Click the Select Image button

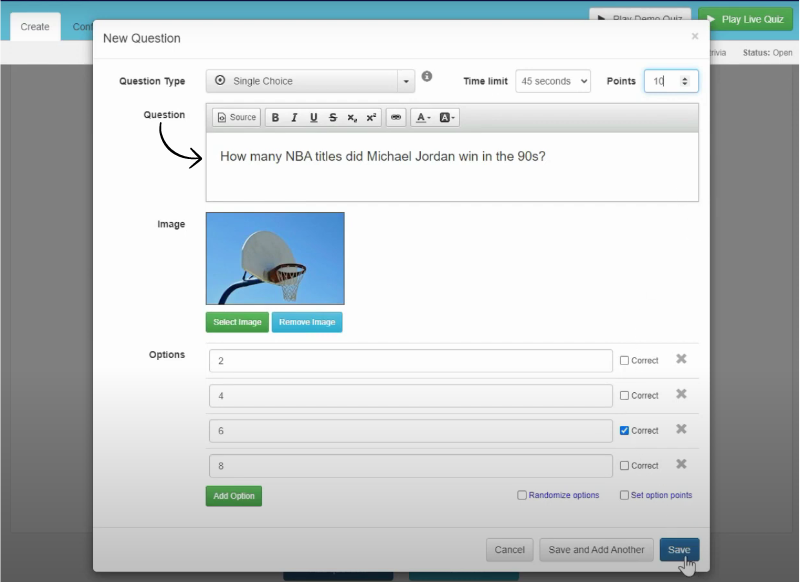pyautogui.click(x=237, y=322)
